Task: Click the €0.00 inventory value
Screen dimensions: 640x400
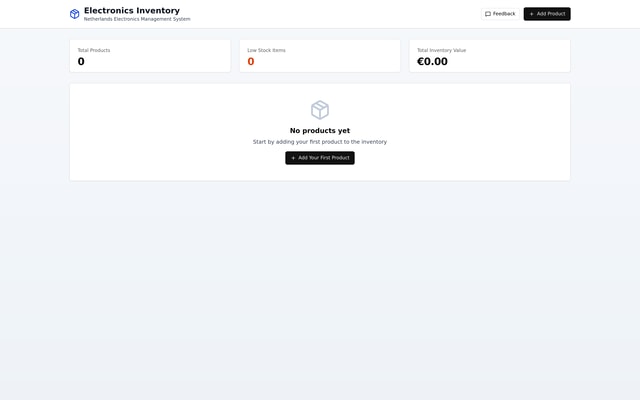Action: 432,62
